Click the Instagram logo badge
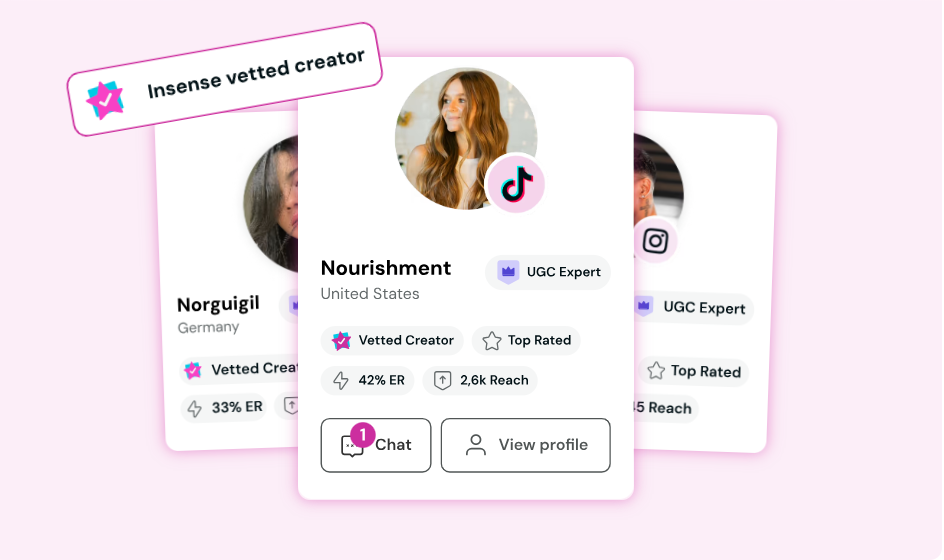This screenshot has width=944, height=560. pos(655,241)
